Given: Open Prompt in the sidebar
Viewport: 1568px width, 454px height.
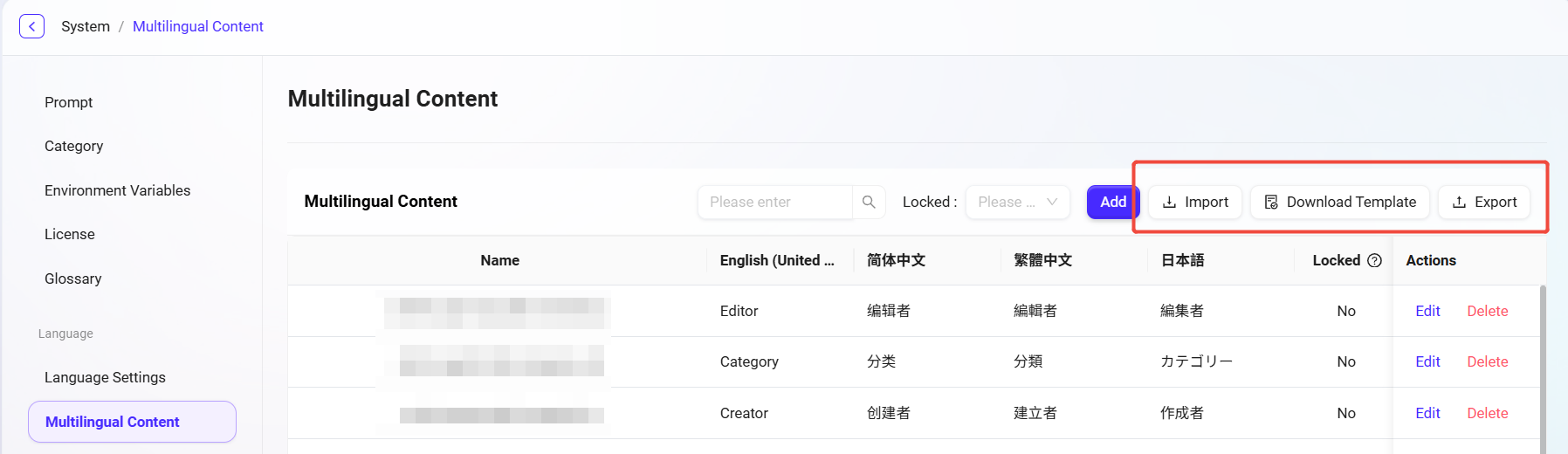Looking at the screenshot, I should 69,102.
